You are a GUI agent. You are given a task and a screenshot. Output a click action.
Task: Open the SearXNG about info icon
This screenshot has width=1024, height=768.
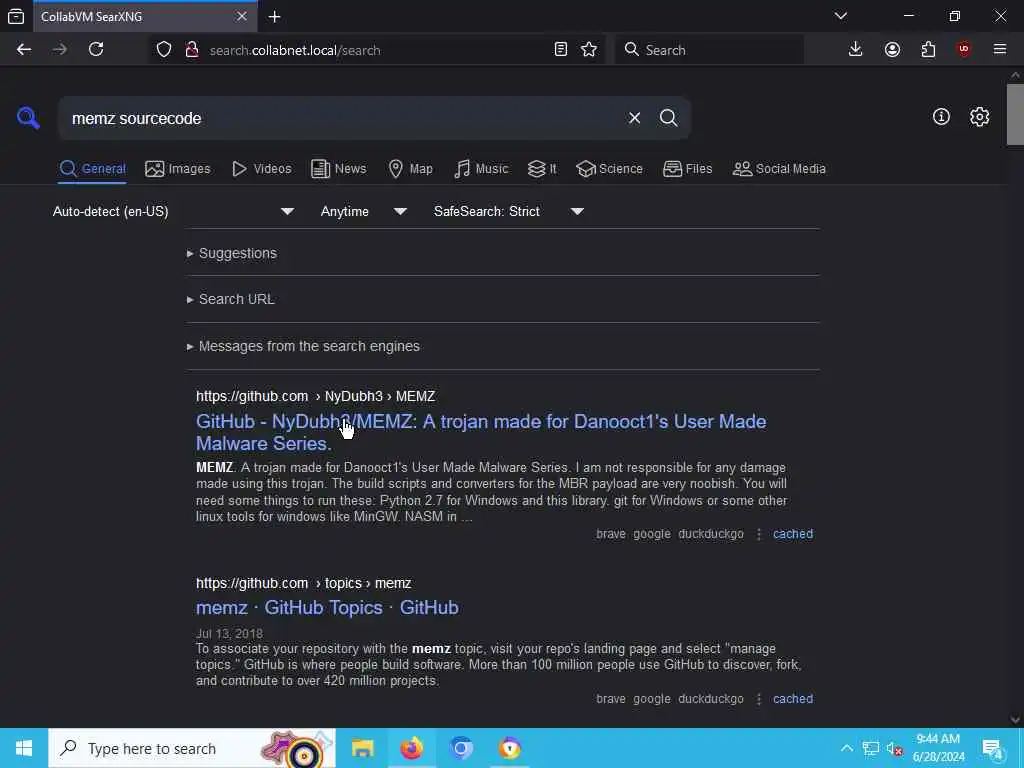(x=941, y=117)
